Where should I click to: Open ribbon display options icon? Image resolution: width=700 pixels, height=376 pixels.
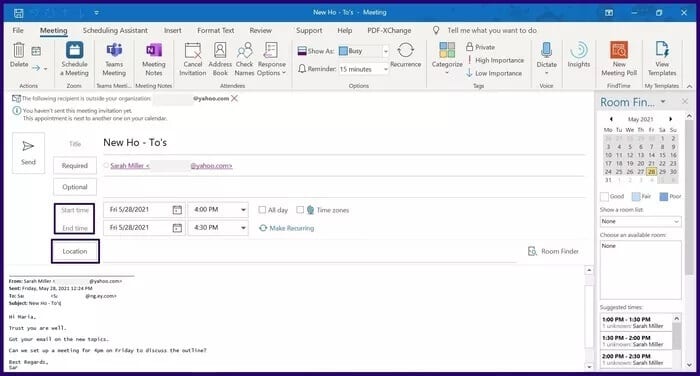point(609,13)
